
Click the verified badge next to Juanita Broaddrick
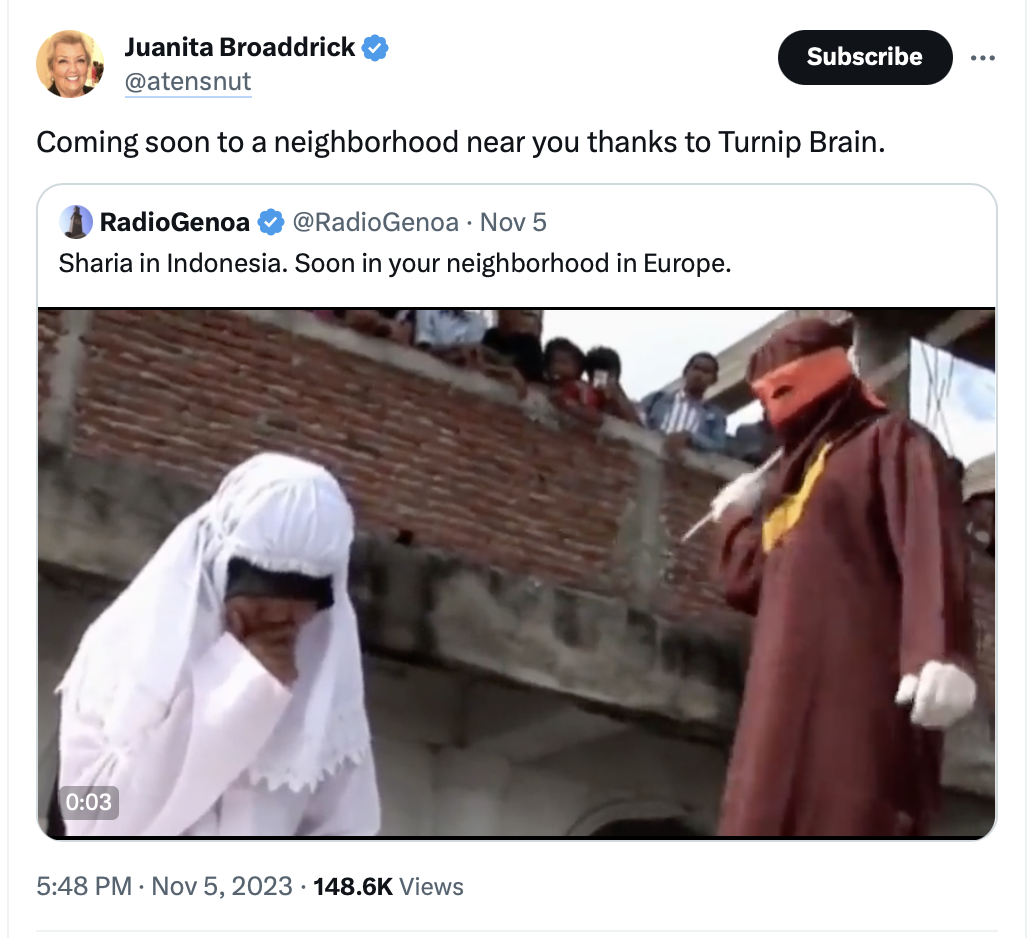[x=375, y=47]
